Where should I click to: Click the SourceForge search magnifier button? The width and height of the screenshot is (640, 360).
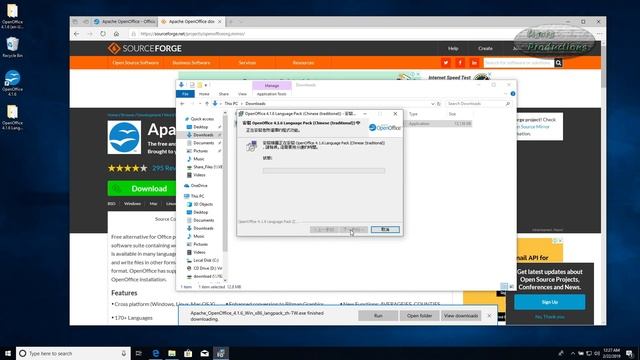click(x=558, y=63)
